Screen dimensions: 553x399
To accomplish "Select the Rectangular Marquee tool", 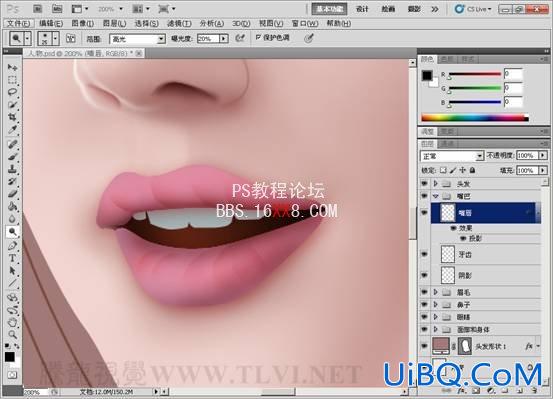I will click(x=12, y=80).
